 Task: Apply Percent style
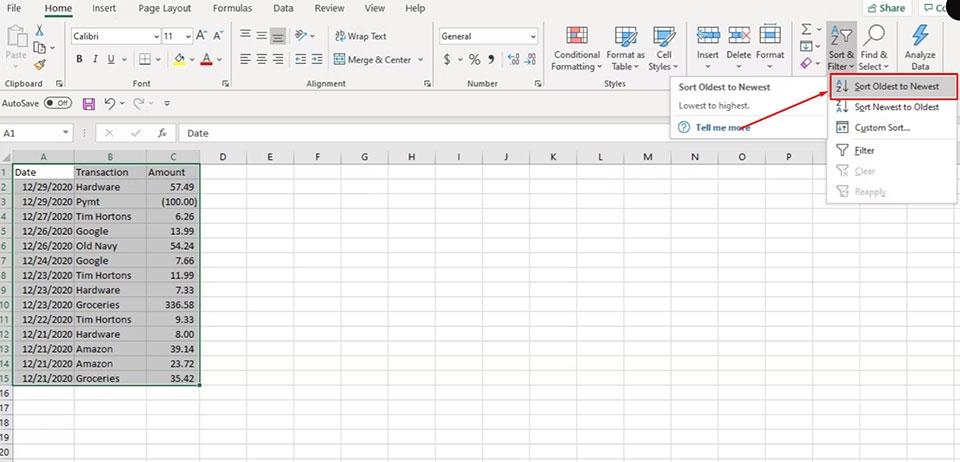(x=474, y=59)
